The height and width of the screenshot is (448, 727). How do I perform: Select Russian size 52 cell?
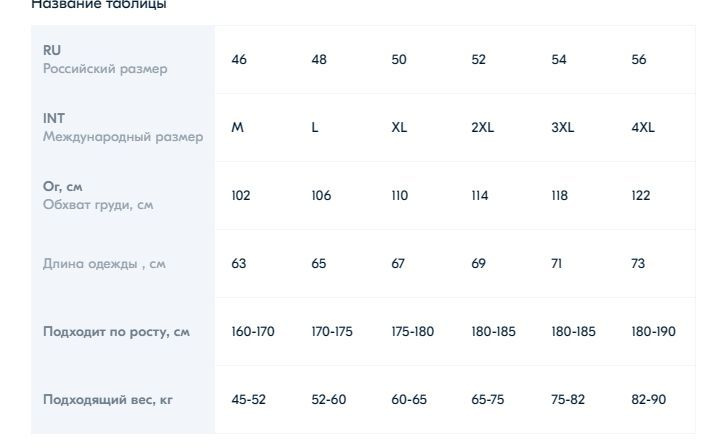click(478, 59)
